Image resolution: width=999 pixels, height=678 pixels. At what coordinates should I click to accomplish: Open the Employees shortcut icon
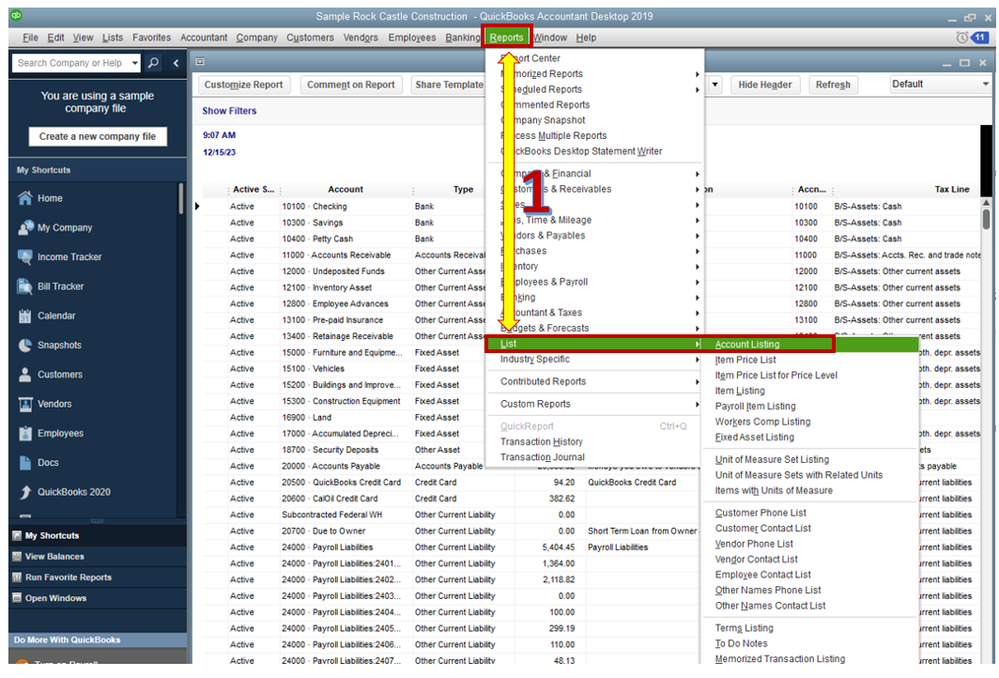25,433
